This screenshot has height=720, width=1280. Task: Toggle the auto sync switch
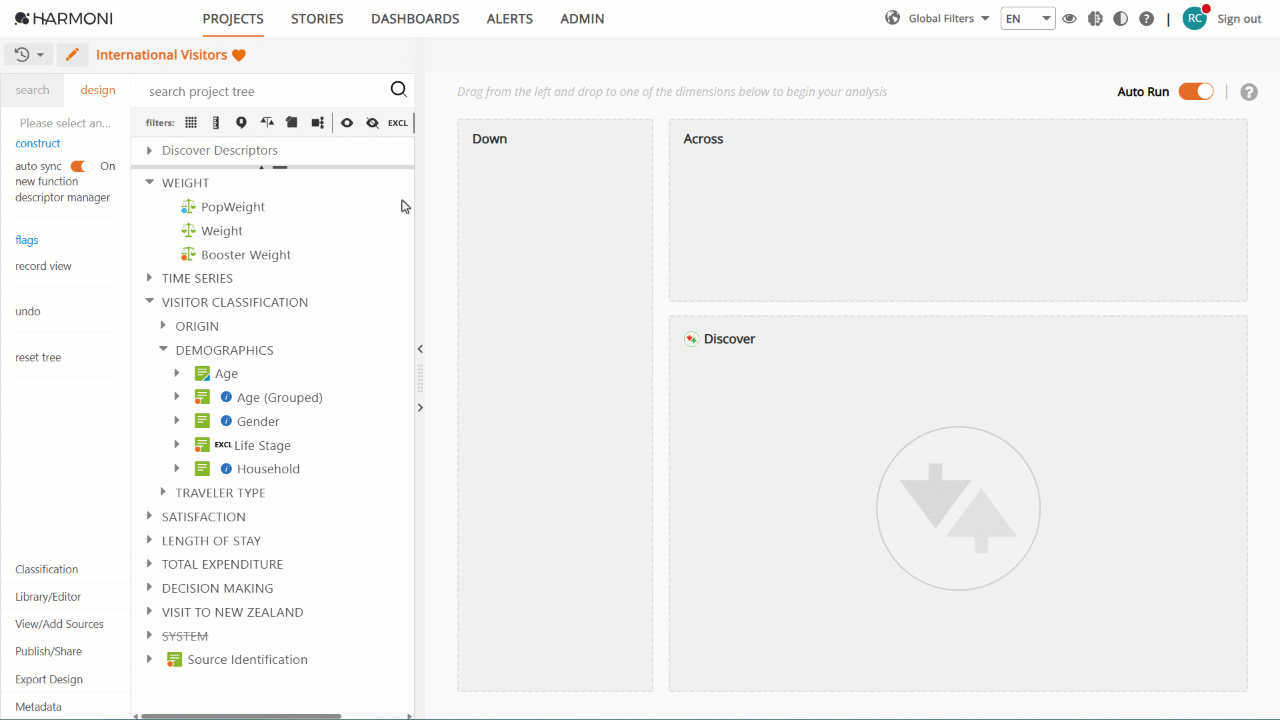pyautogui.click(x=82, y=166)
